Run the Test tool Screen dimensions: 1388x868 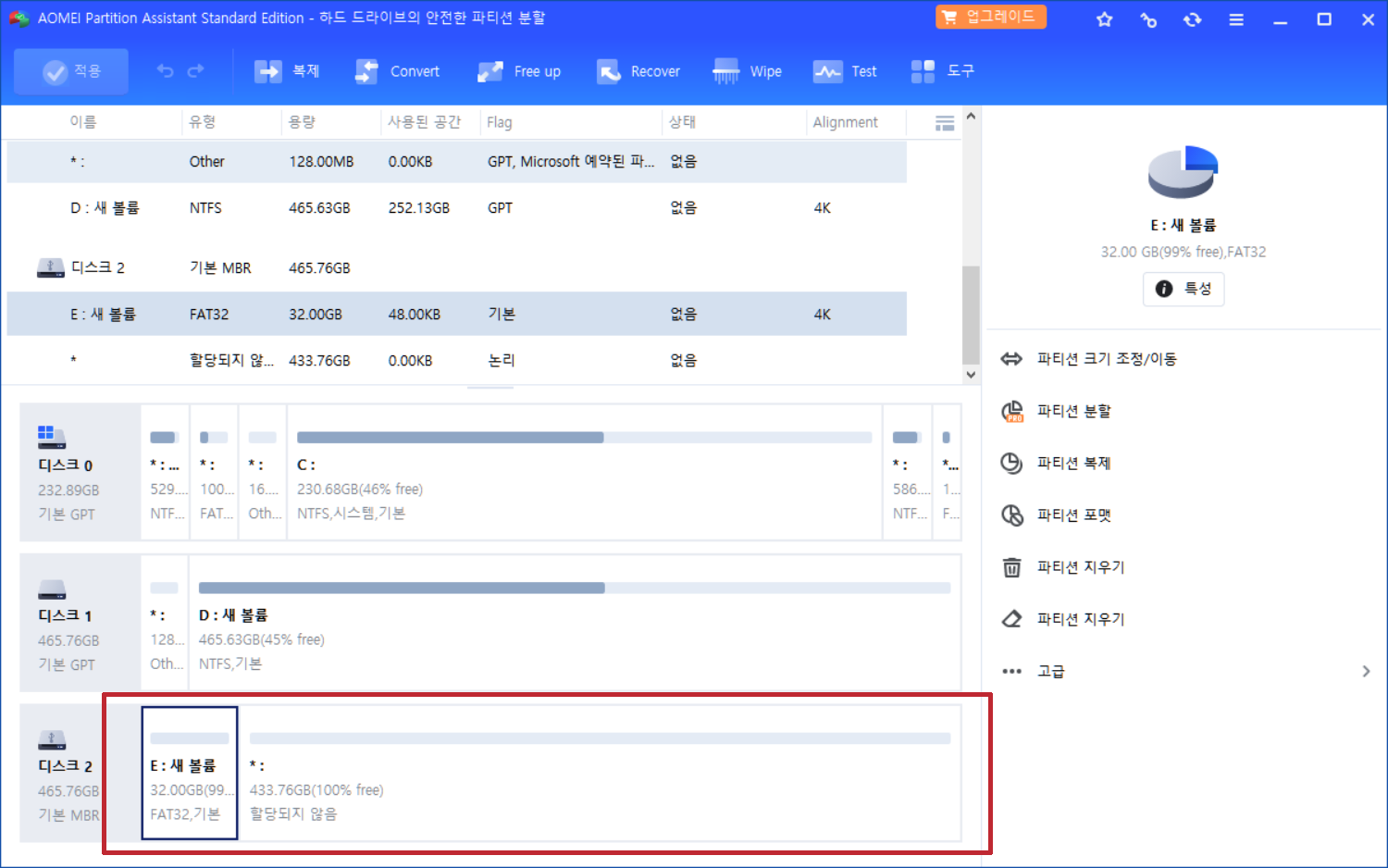845,70
